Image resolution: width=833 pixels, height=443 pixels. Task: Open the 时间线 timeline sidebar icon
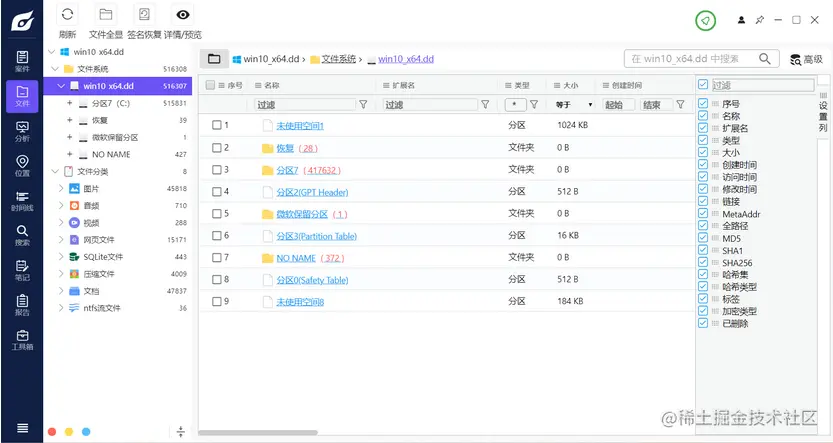click(22, 201)
